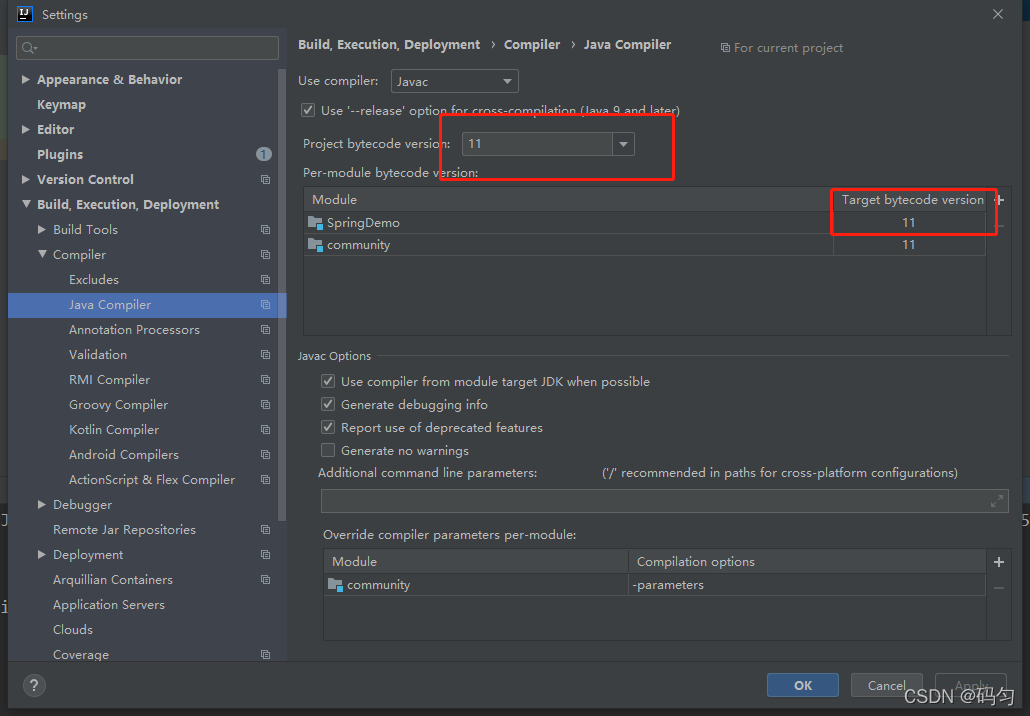Click the project-level icon beside Android Compilers

coord(265,454)
